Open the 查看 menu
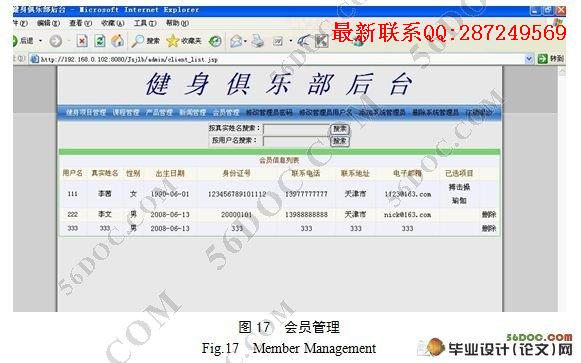Screen dimensions: 581x363 tap(80, 23)
